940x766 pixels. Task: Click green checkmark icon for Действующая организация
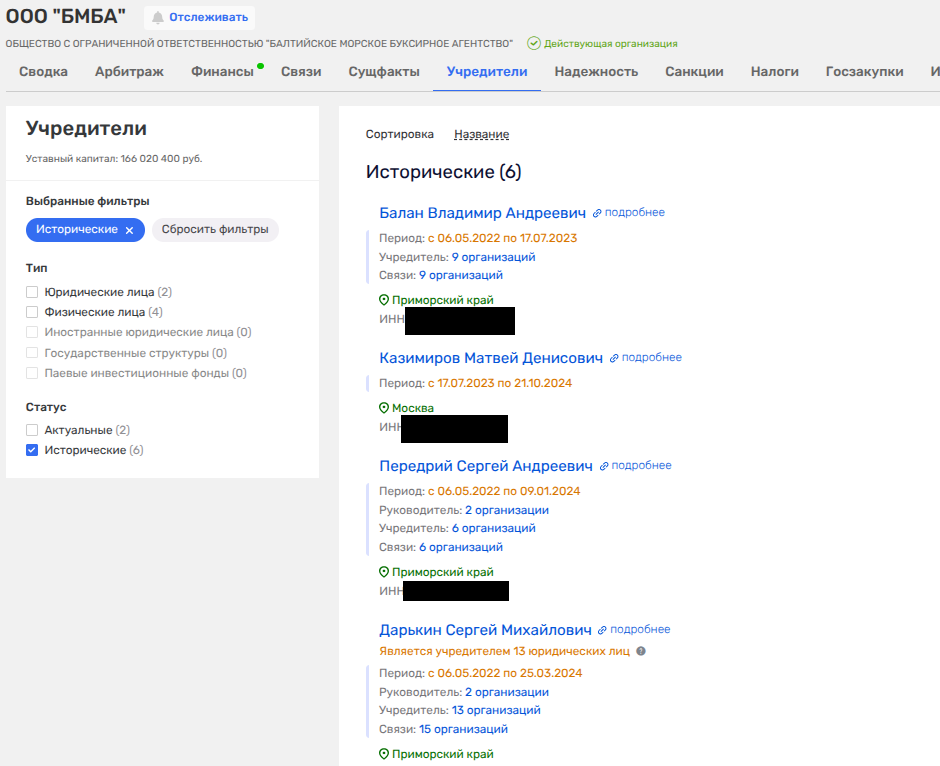[534, 44]
